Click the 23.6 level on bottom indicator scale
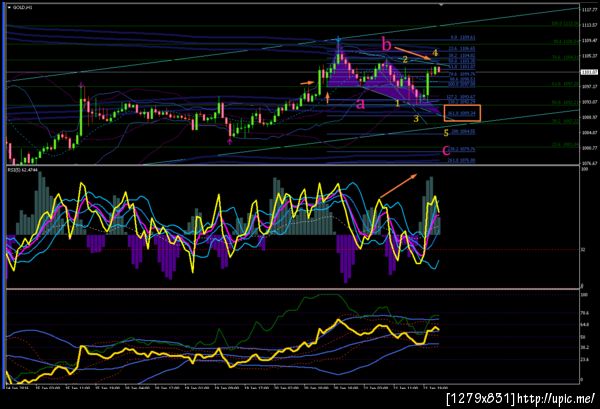Image resolution: width=600 pixels, height=409 pixels. (584, 359)
